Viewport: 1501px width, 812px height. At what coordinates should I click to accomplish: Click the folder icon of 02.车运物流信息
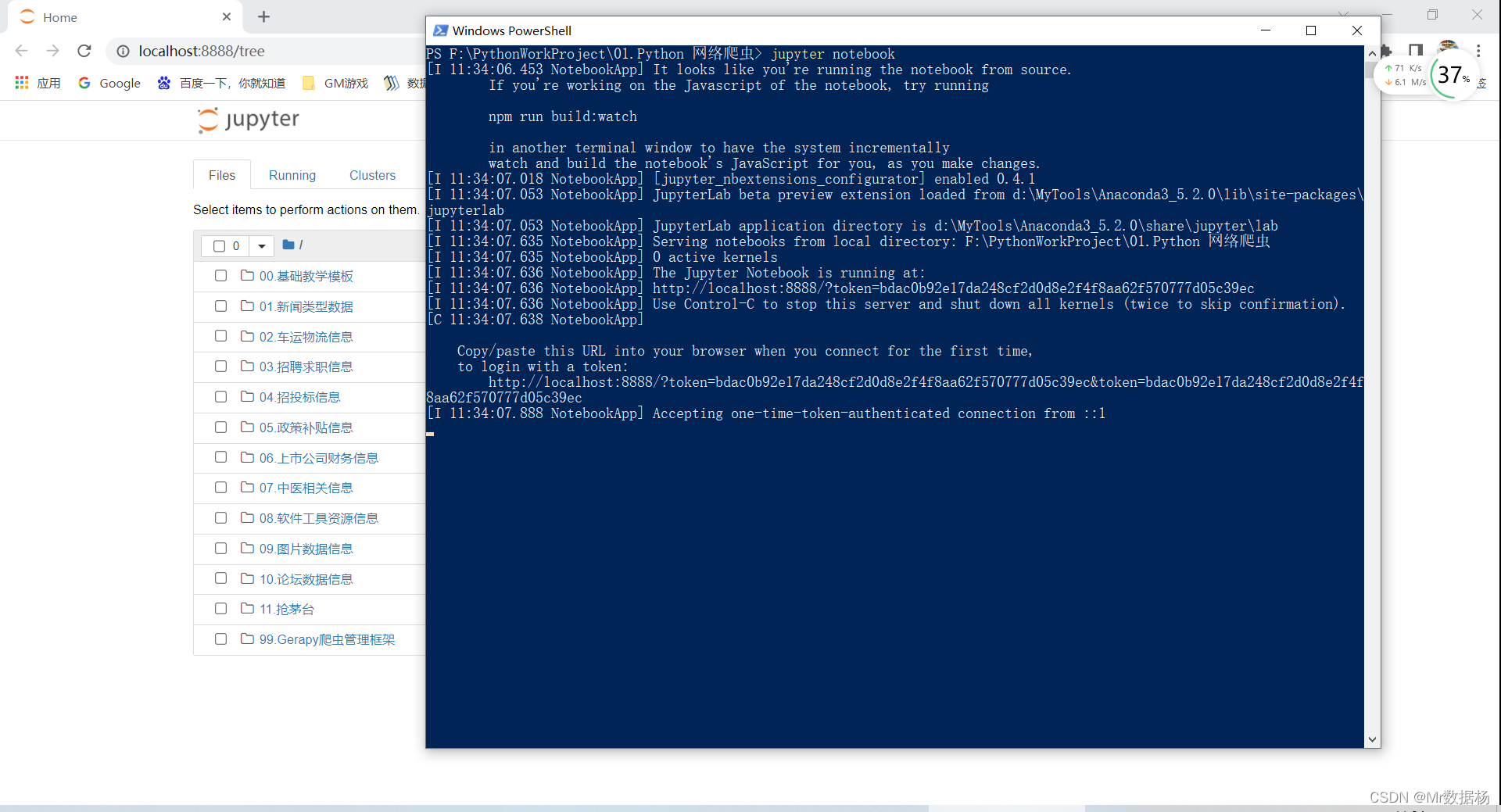pyautogui.click(x=248, y=336)
